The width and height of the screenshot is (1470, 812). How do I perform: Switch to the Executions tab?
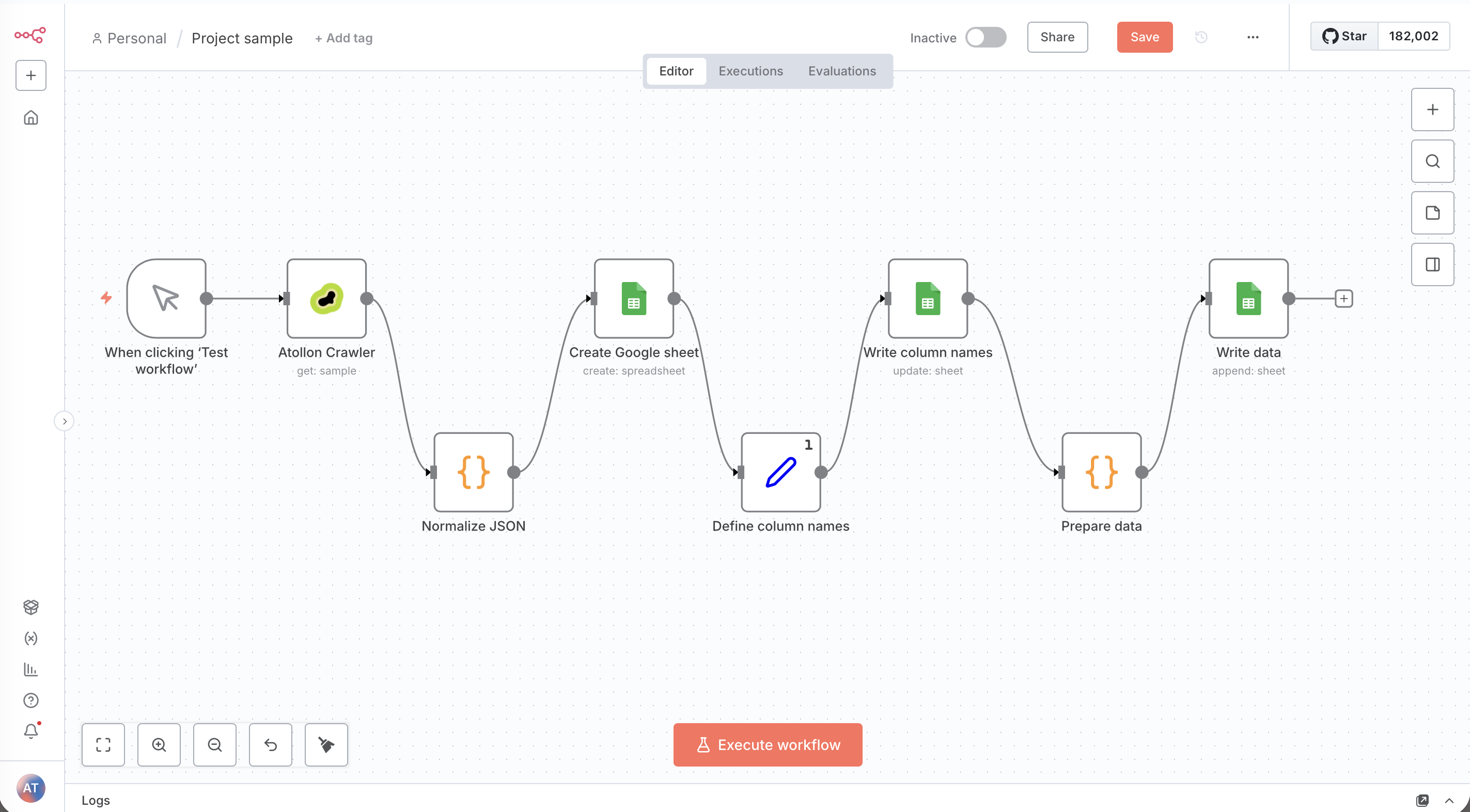(x=750, y=71)
